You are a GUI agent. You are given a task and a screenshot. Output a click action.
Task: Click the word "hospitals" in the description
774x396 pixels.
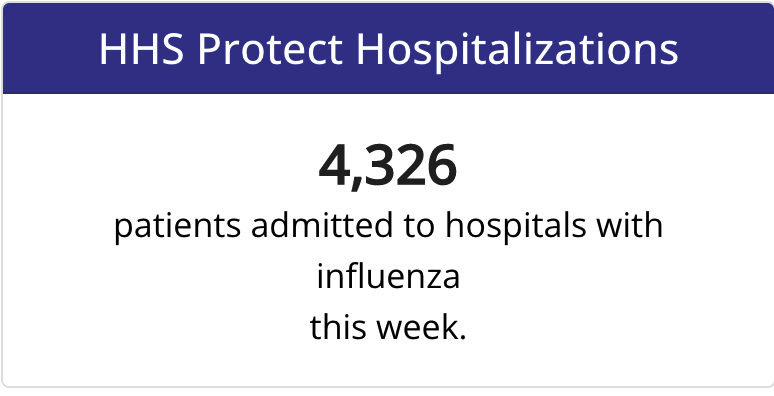point(516,227)
